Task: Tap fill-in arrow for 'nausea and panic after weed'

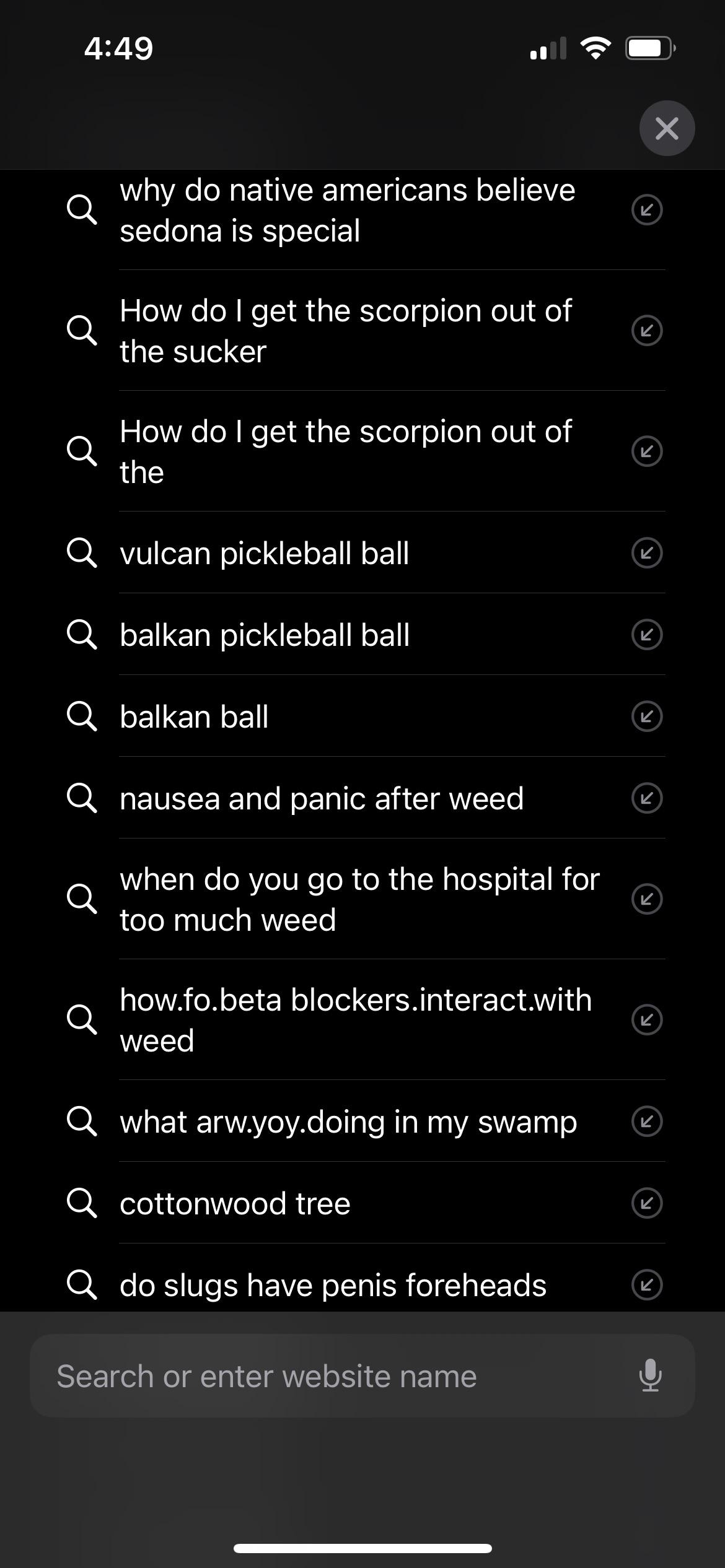Action: (x=647, y=798)
